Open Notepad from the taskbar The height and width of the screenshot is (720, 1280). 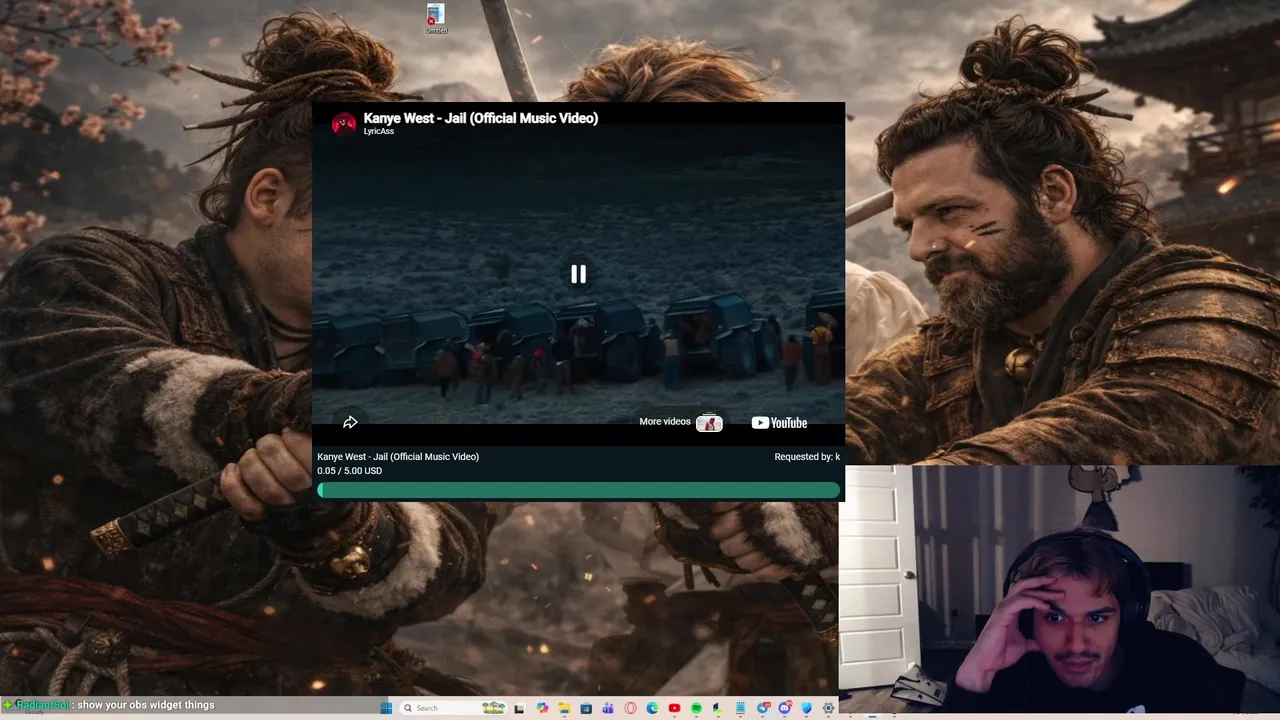pyautogui.click(x=740, y=708)
